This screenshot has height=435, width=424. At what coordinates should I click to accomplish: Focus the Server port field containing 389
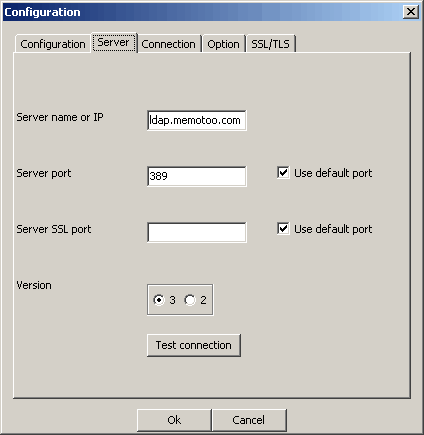(x=197, y=176)
